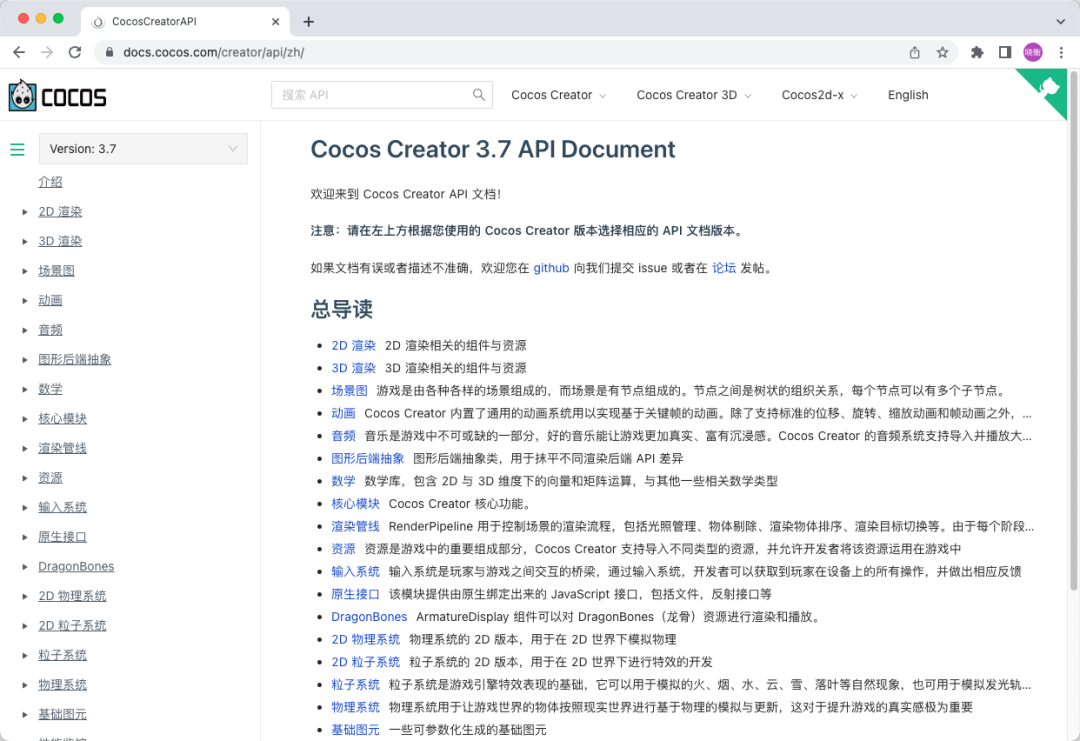Open the Version: 3.7 dropdown

click(142, 148)
